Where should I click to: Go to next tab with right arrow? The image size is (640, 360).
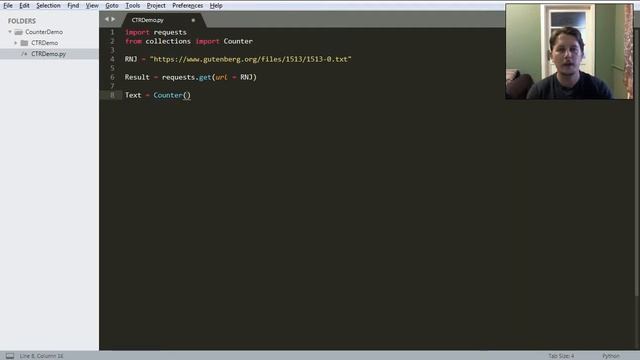point(113,19)
